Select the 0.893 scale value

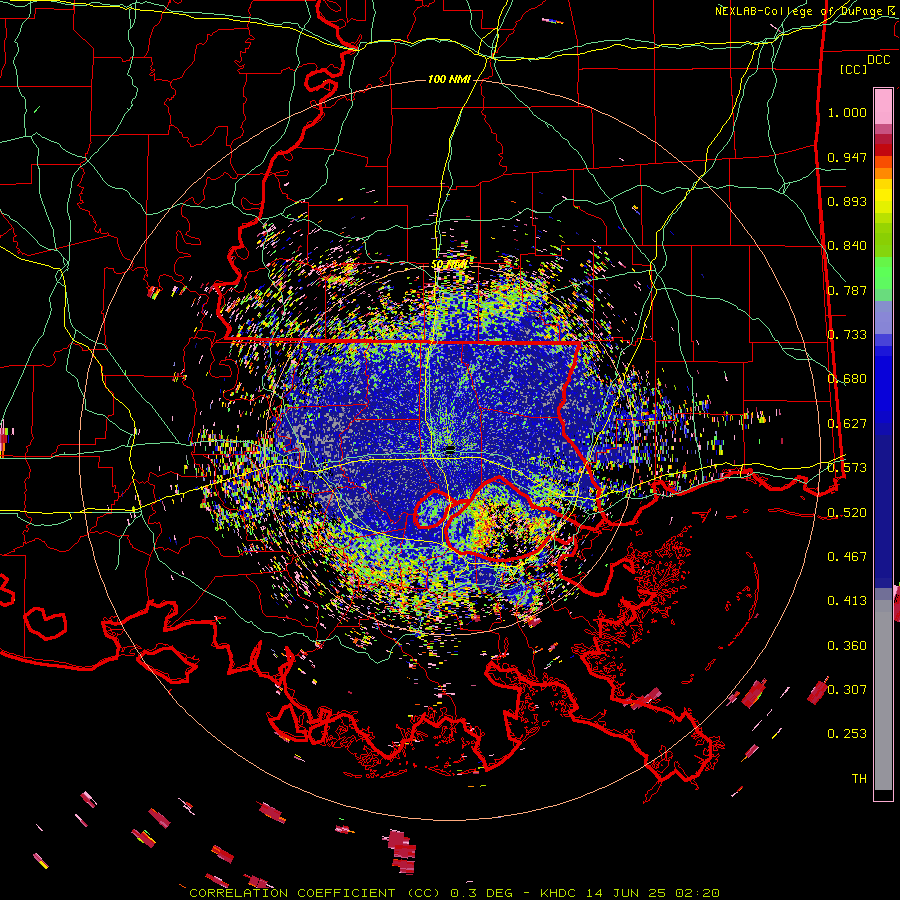click(847, 201)
